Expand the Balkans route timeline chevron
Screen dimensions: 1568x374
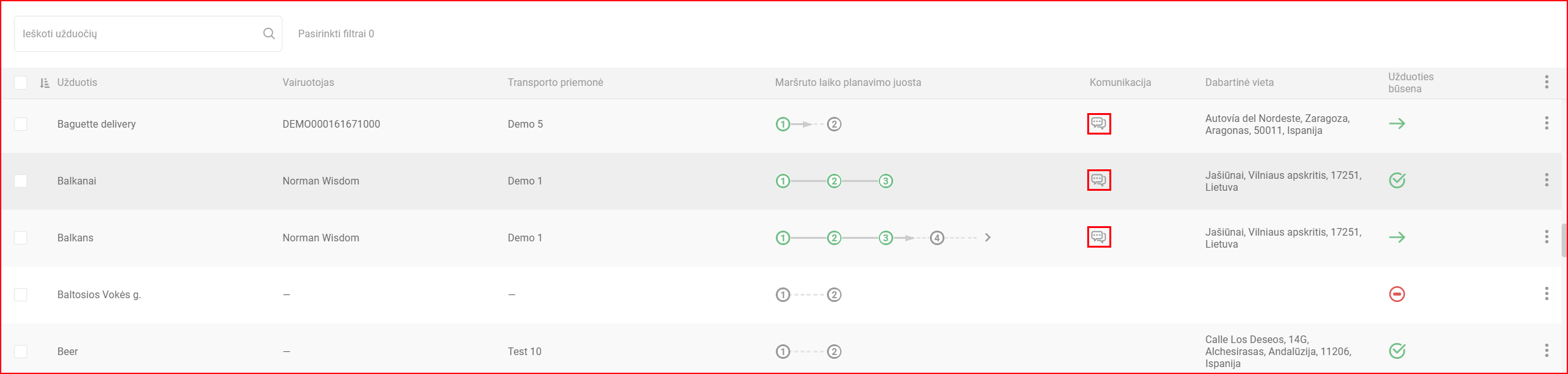point(987,238)
